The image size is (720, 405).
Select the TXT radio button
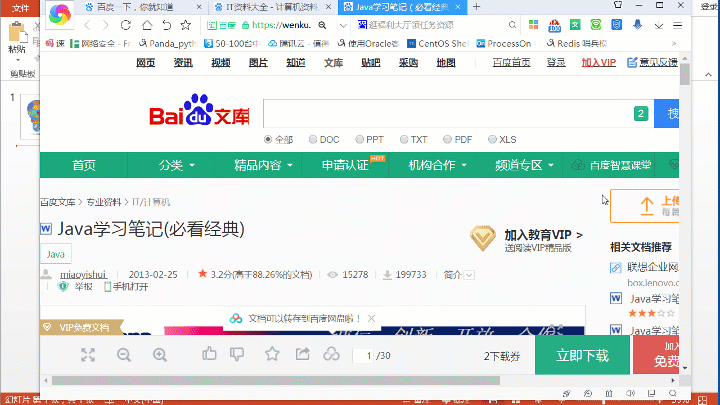pyautogui.click(x=404, y=139)
